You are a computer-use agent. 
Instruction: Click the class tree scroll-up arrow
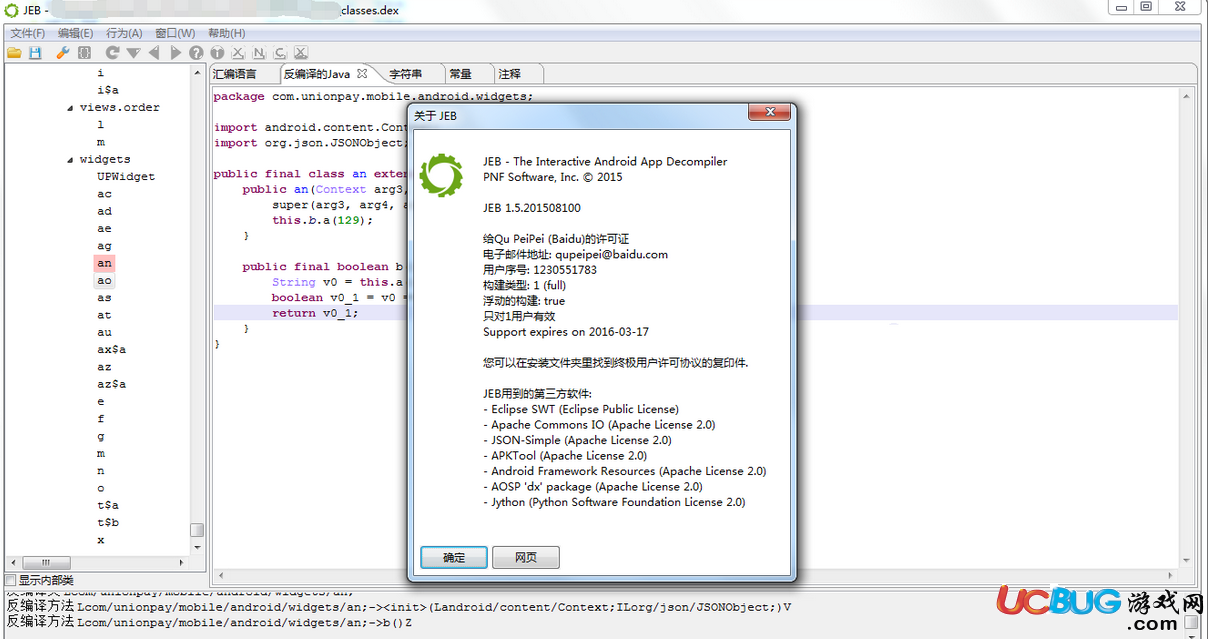tap(198, 73)
